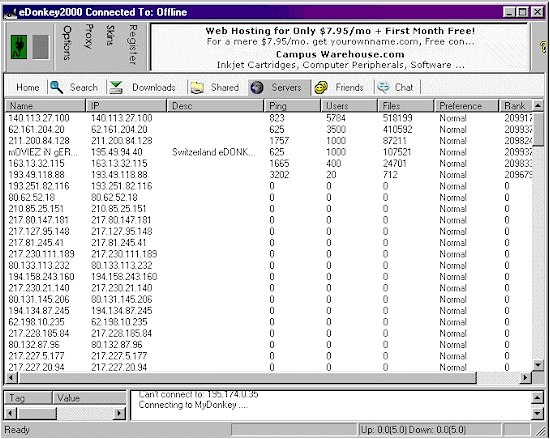The image size is (550, 439).
Task: Click the gray disconnect icon
Action: [41, 47]
